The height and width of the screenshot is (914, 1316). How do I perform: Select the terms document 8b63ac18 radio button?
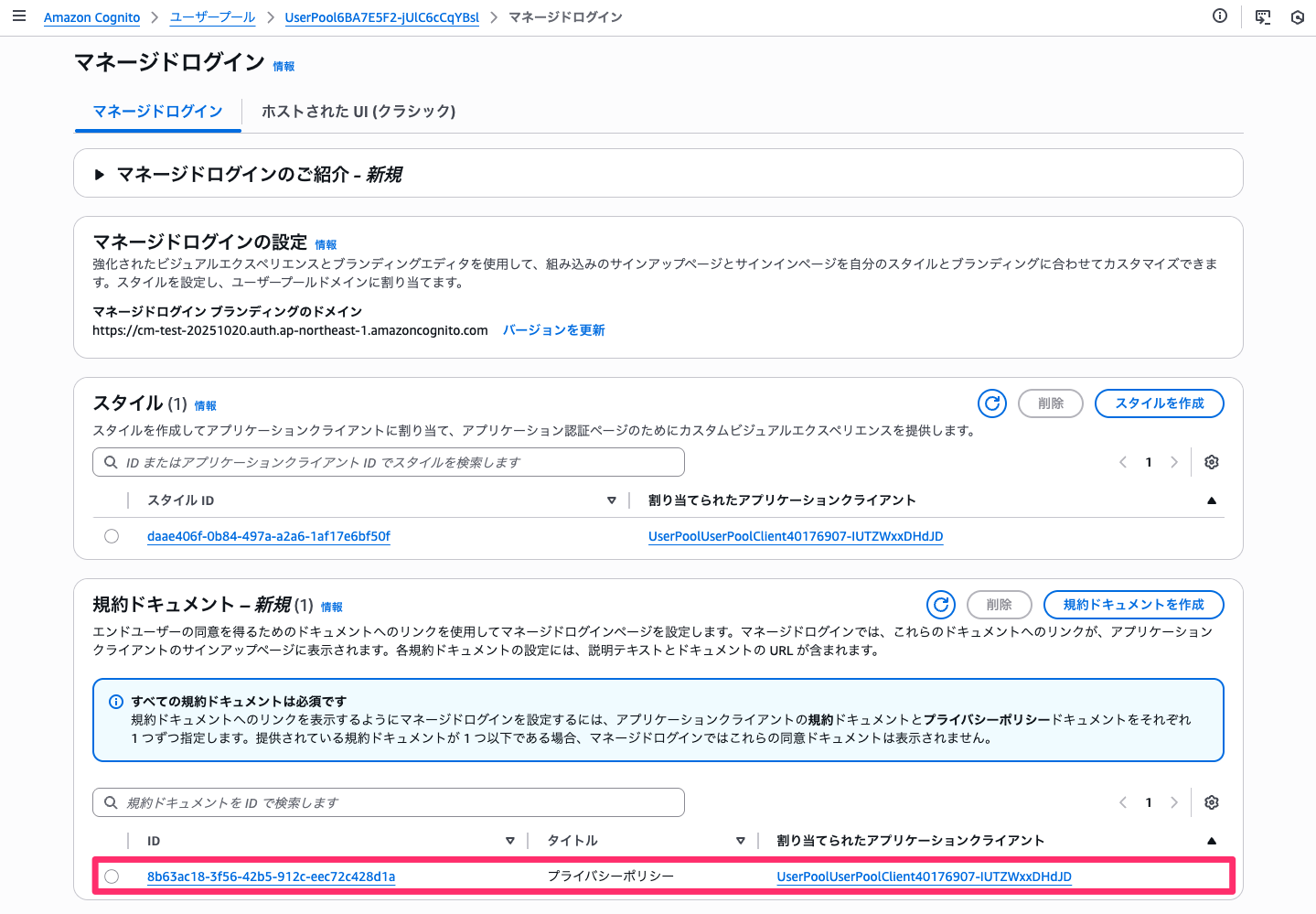click(x=112, y=876)
